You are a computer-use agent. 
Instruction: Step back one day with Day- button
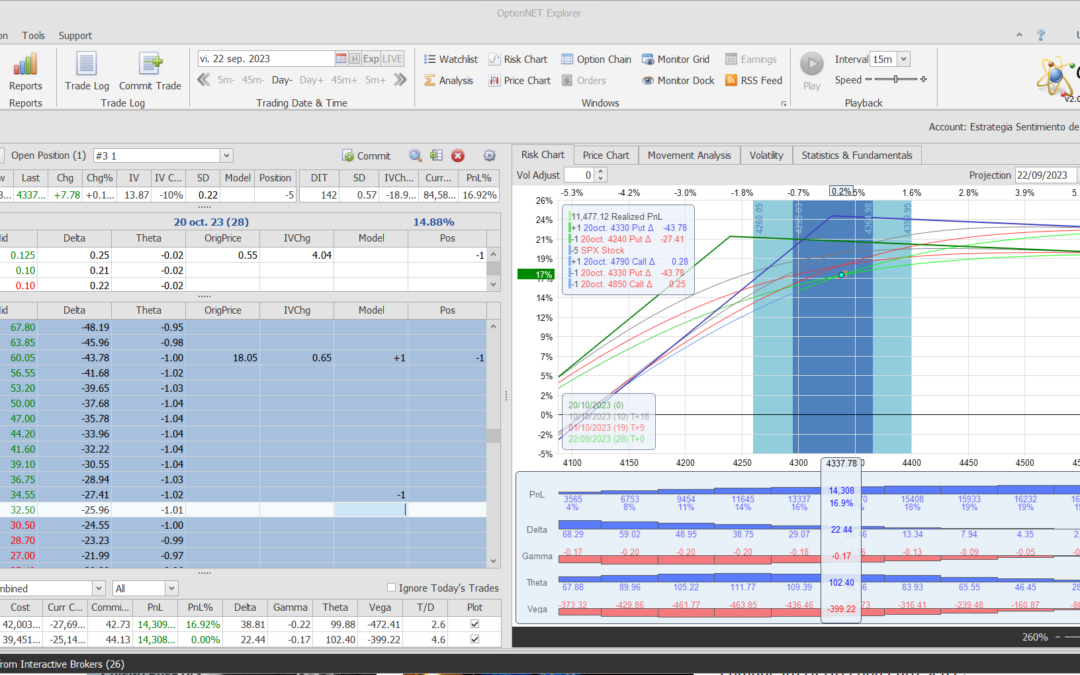coord(281,80)
